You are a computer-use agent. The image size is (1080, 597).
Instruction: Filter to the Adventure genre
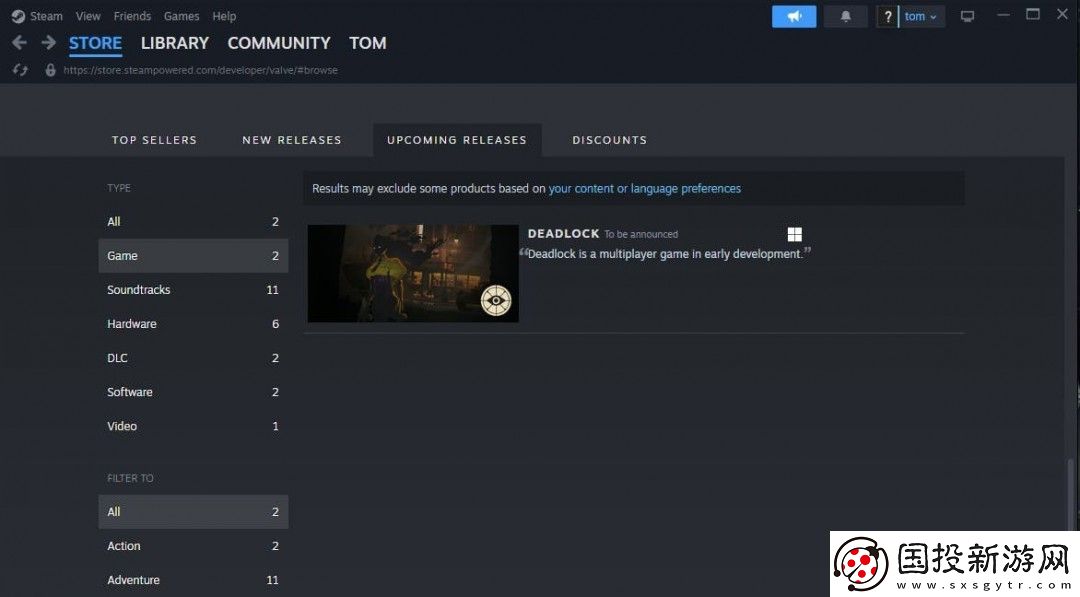click(x=193, y=580)
